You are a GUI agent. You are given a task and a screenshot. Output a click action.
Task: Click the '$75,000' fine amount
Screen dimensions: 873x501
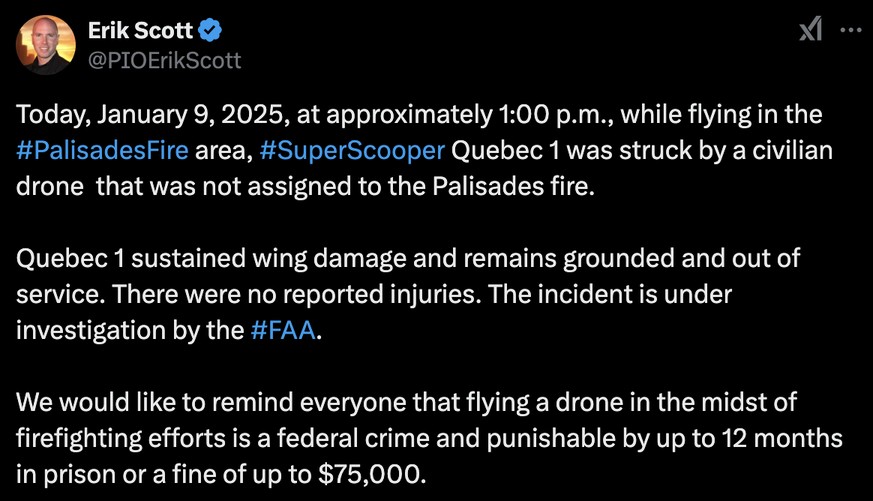(372, 474)
